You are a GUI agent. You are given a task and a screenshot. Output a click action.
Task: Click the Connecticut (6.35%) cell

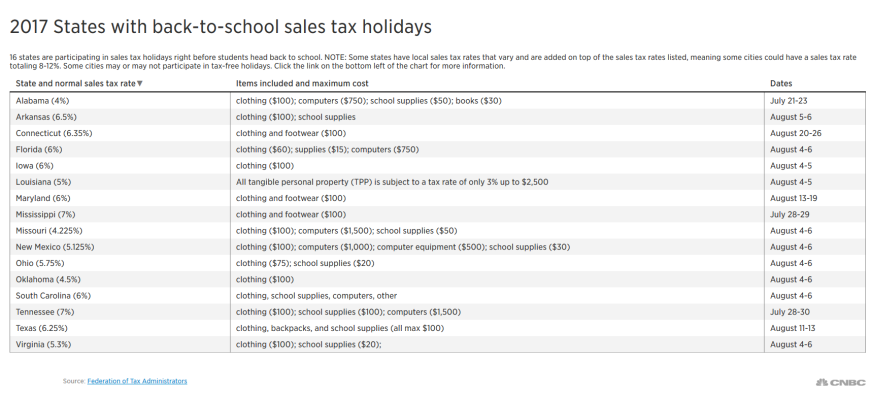coord(120,133)
